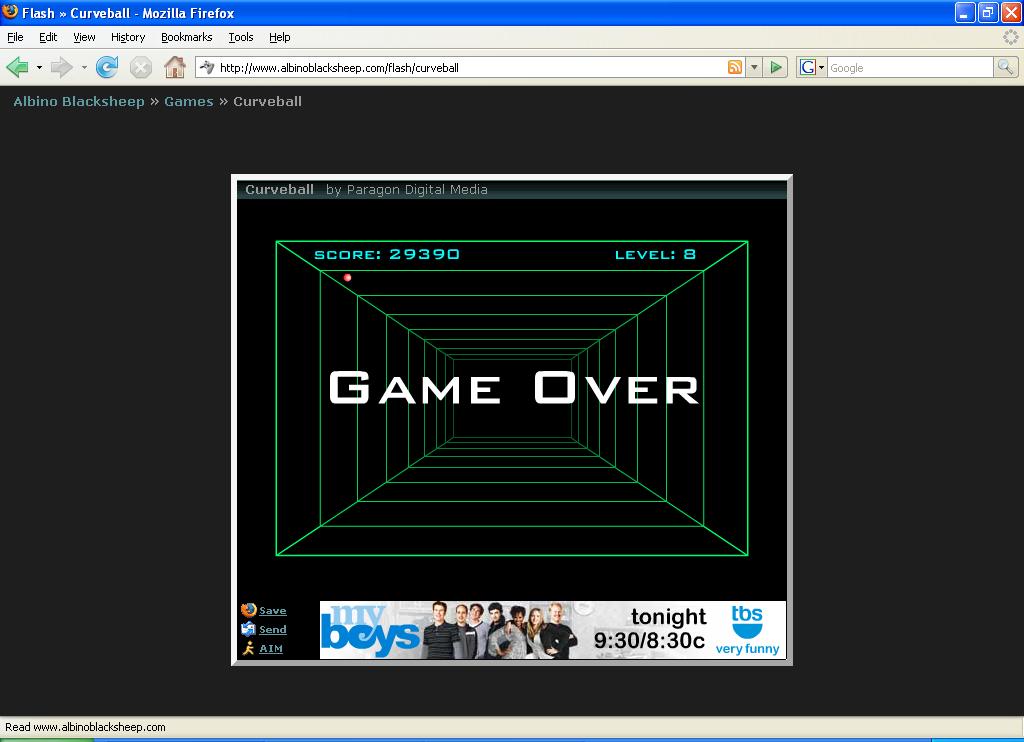Open the Tools menu
The height and width of the screenshot is (742, 1024).
point(240,37)
